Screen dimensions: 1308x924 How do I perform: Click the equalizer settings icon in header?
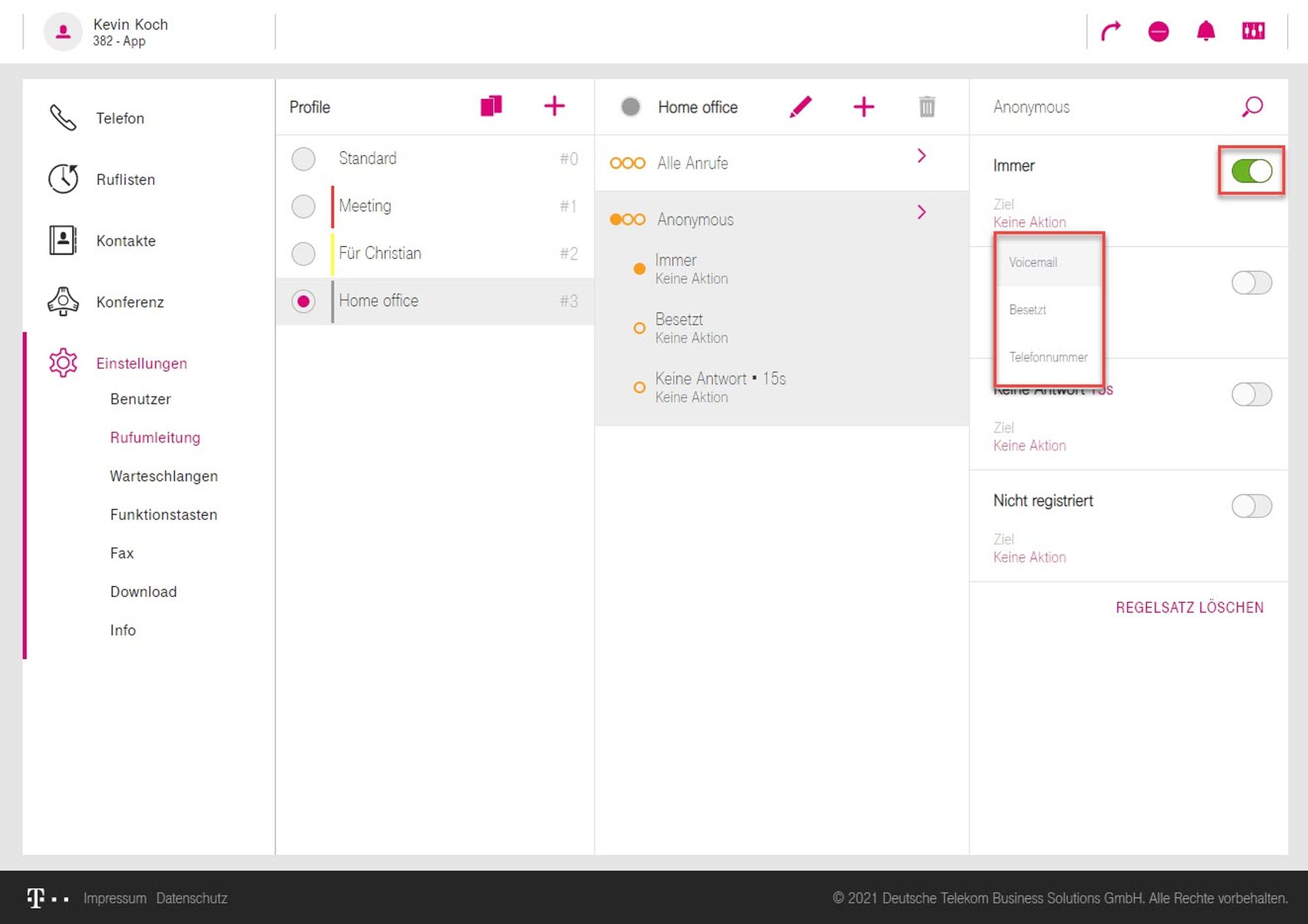tap(1253, 31)
